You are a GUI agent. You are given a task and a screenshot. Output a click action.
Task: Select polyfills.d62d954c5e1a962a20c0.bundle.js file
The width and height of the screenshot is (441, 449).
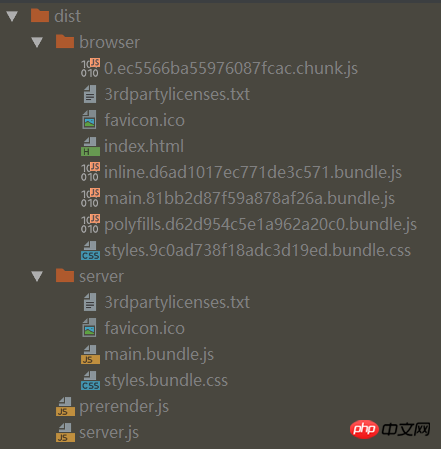[x=260, y=224]
